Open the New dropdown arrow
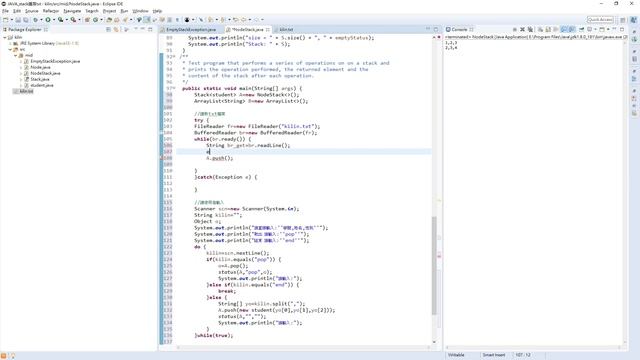 (x=12, y=20)
